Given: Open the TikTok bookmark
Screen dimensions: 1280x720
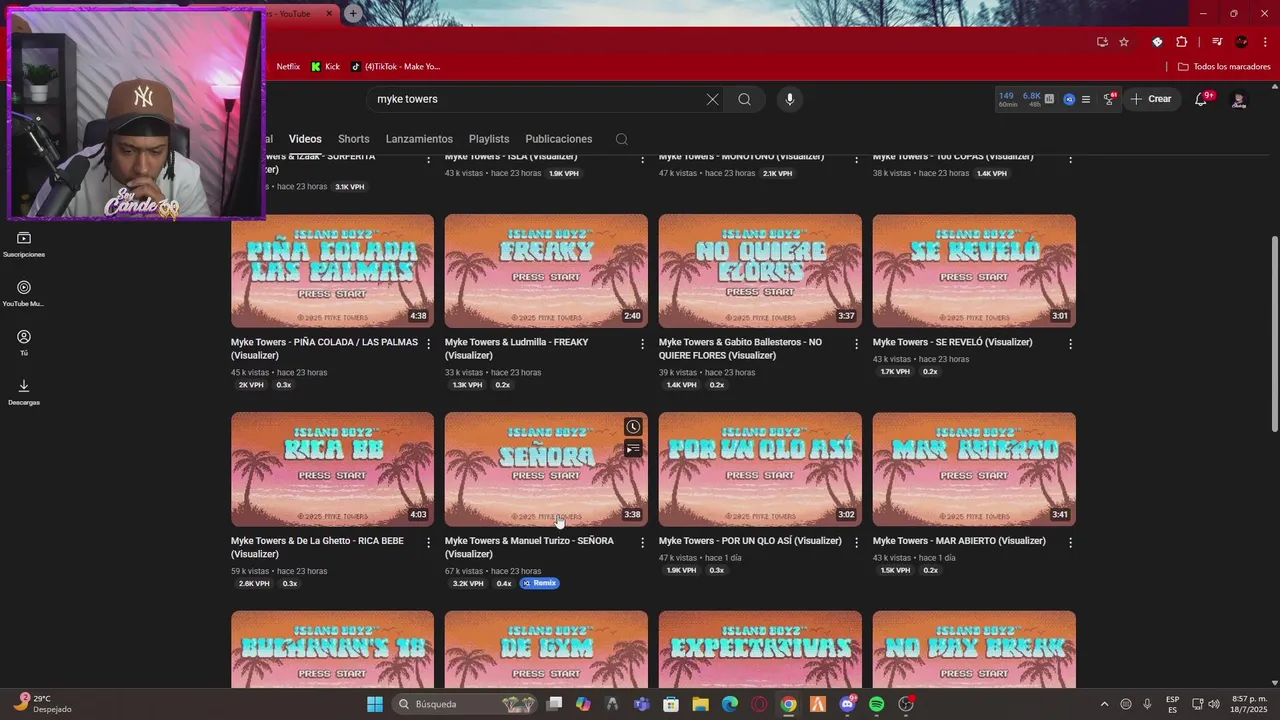Looking at the screenshot, I should pos(395,67).
